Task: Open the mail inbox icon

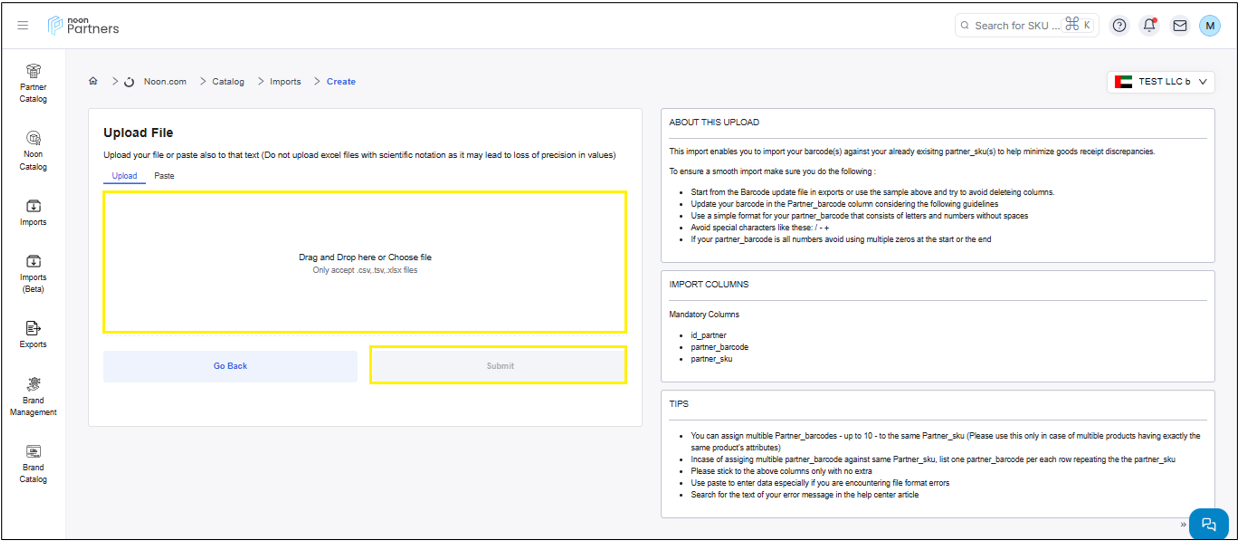Action: (x=1180, y=25)
